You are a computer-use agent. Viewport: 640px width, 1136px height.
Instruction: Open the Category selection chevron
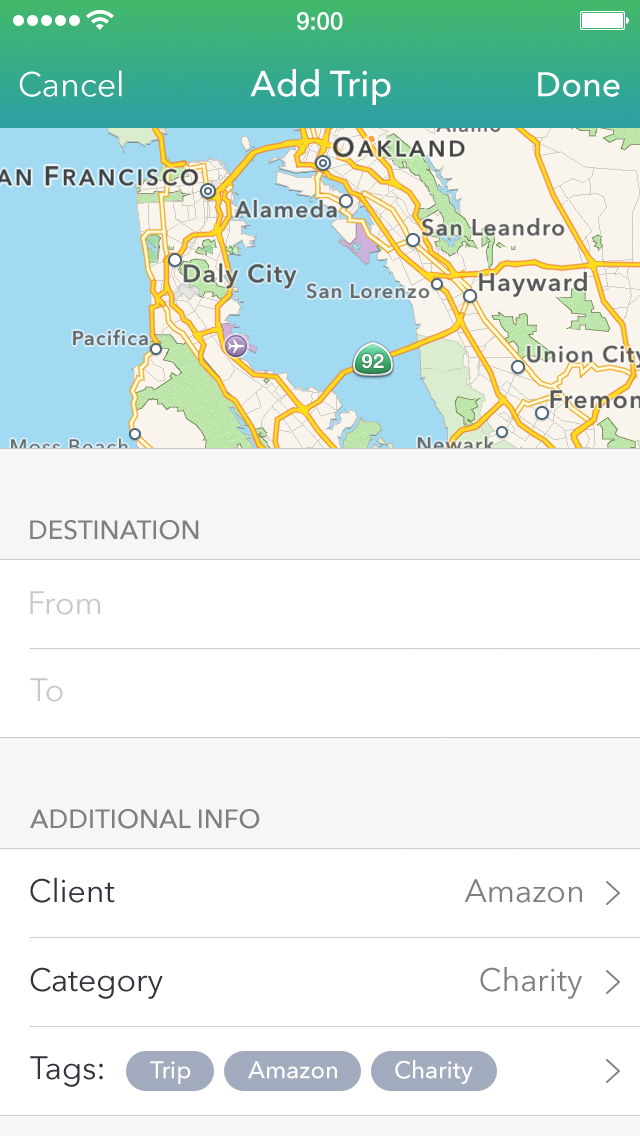tap(613, 982)
